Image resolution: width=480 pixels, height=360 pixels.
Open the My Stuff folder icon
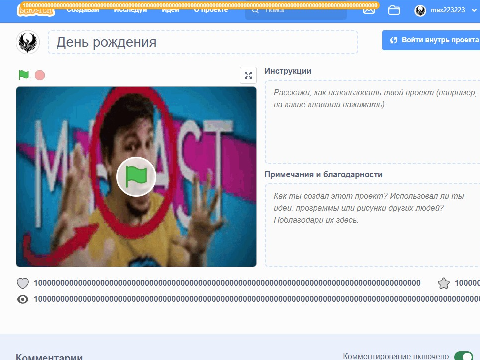tap(394, 10)
